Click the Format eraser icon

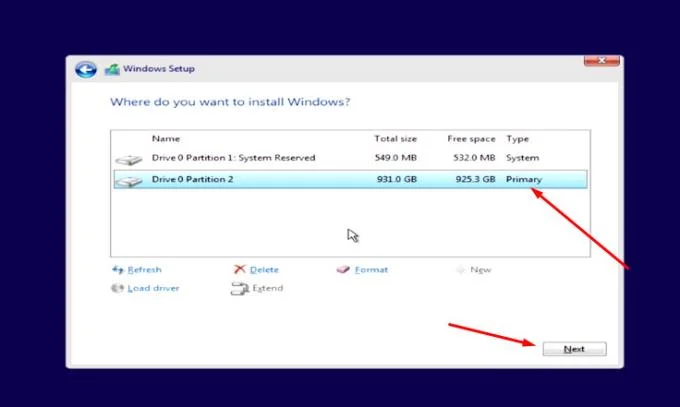click(x=343, y=269)
